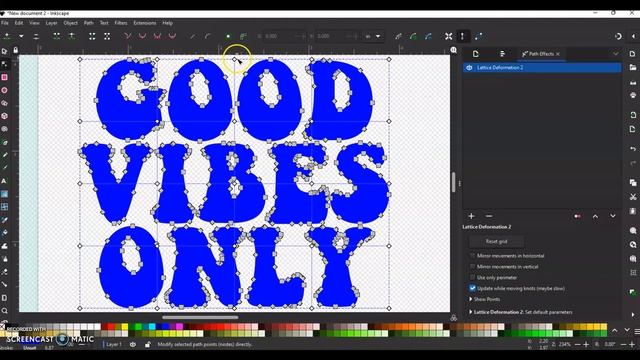Open Path menu
640x360 pixels.
point(89,23)
